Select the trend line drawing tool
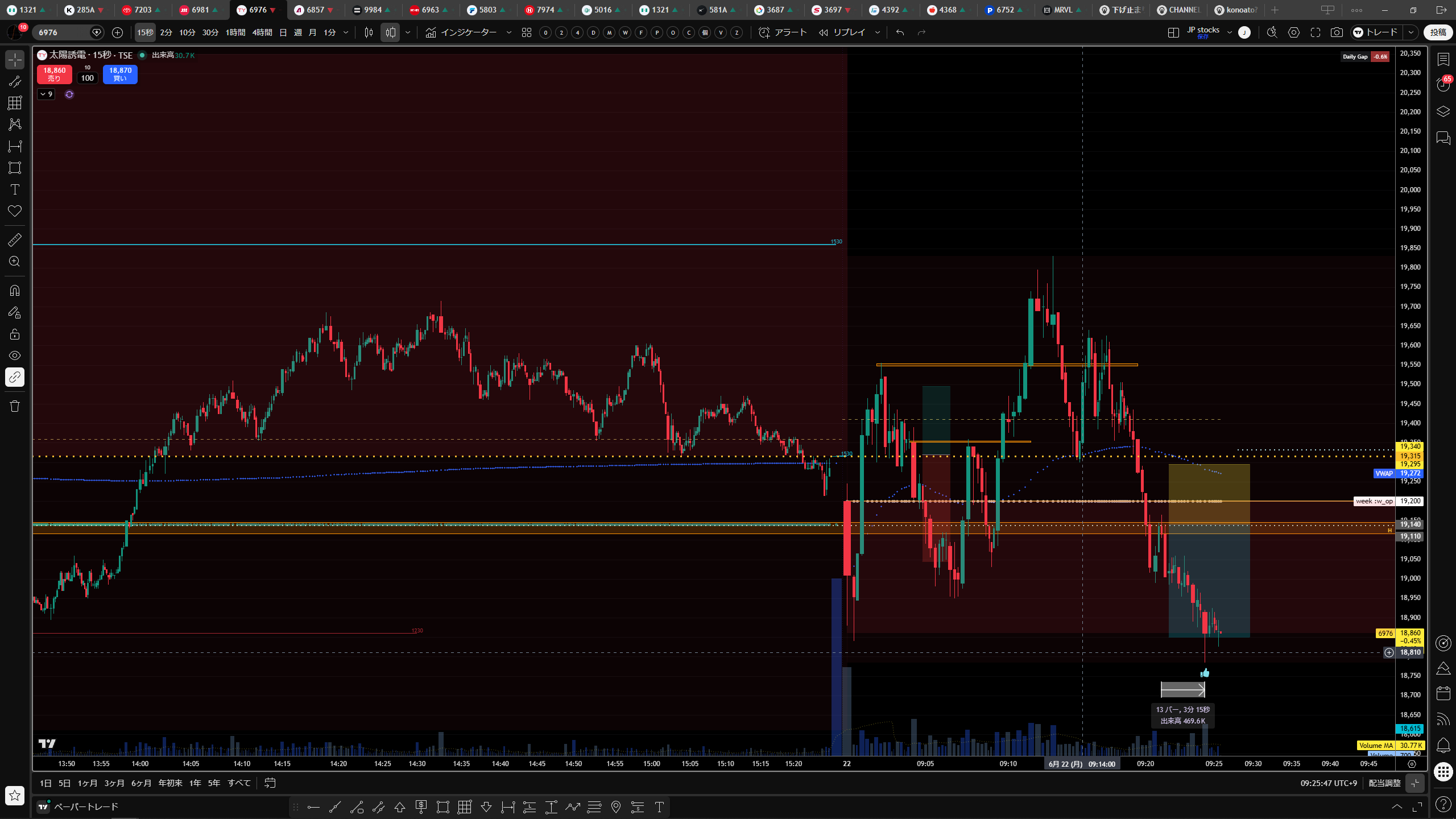1456x819 pixels. click(x=15, y=81)
